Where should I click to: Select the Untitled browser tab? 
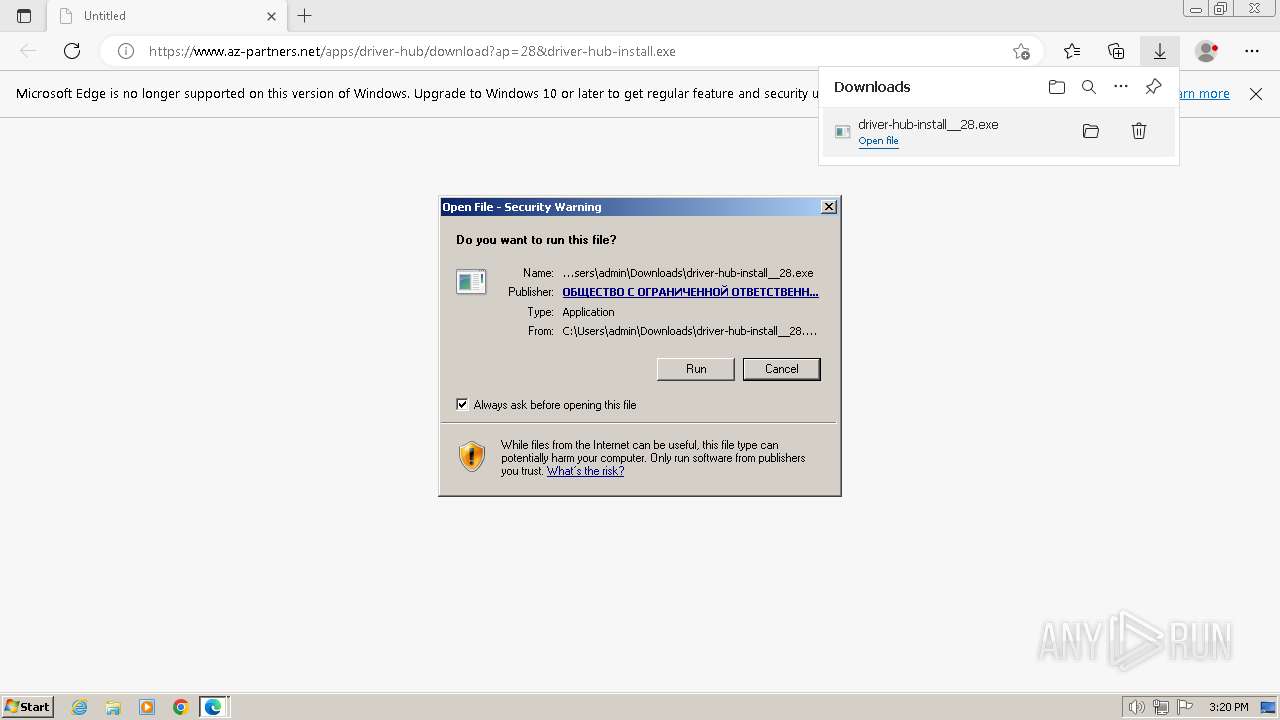(166, 16)
